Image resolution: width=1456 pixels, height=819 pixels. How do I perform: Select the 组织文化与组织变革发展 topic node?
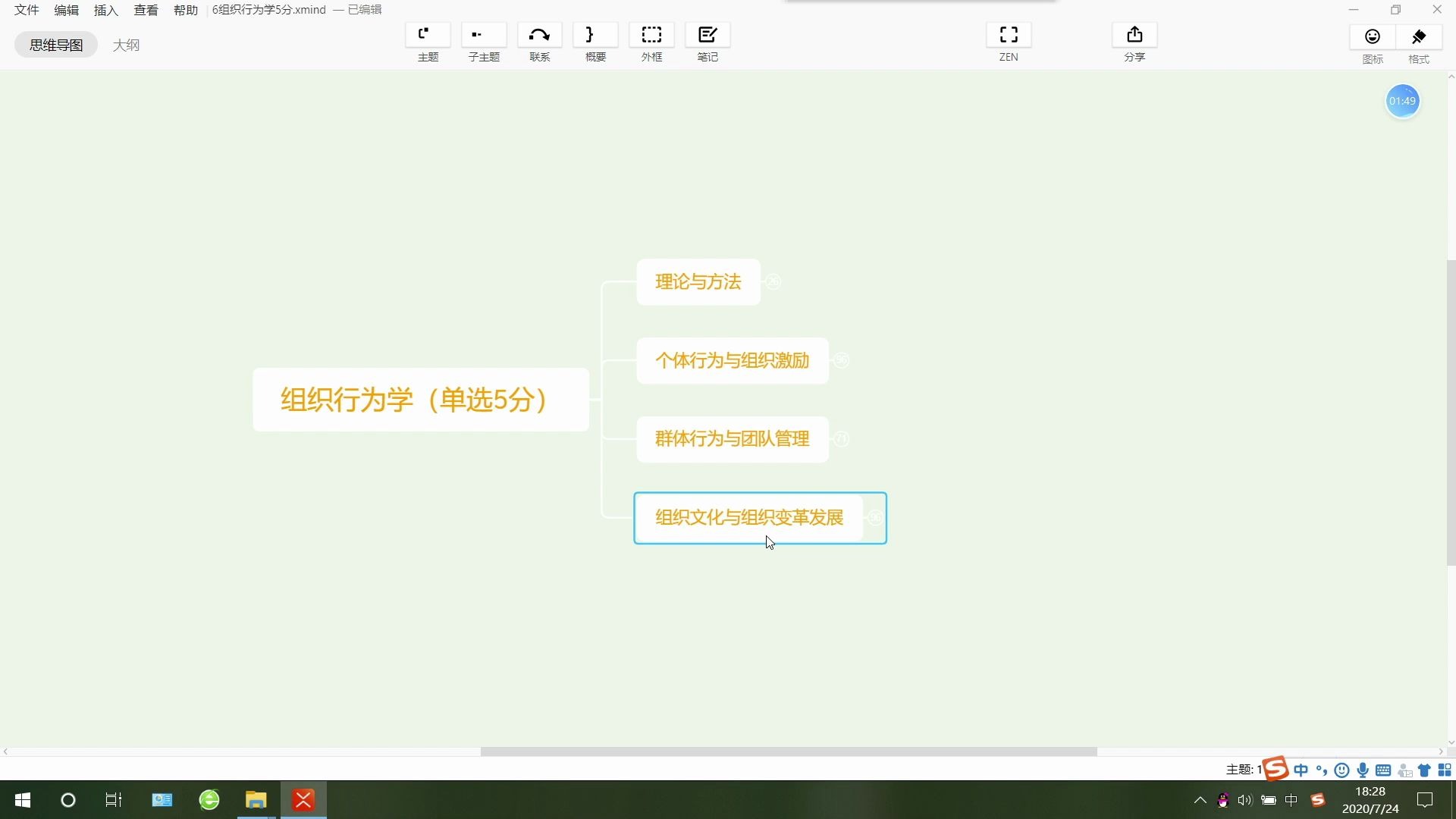point(749,518)
